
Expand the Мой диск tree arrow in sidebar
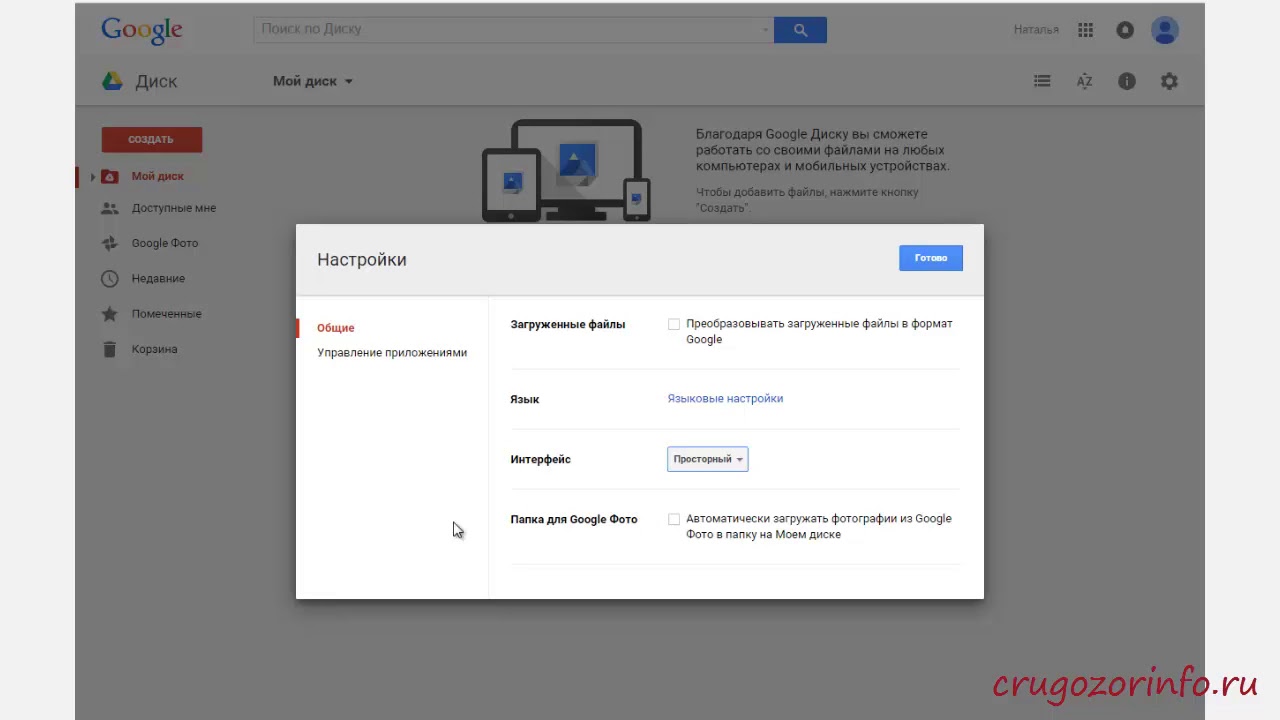(93, 177)
